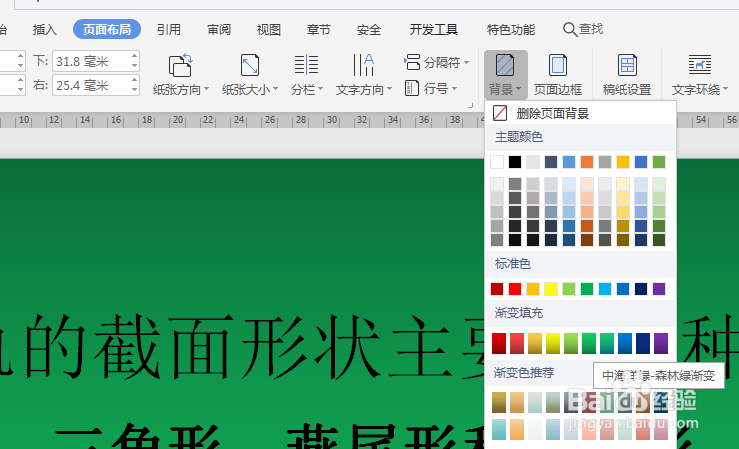
Task: Open the 视图 tab
Action: (x=269, y=30)
